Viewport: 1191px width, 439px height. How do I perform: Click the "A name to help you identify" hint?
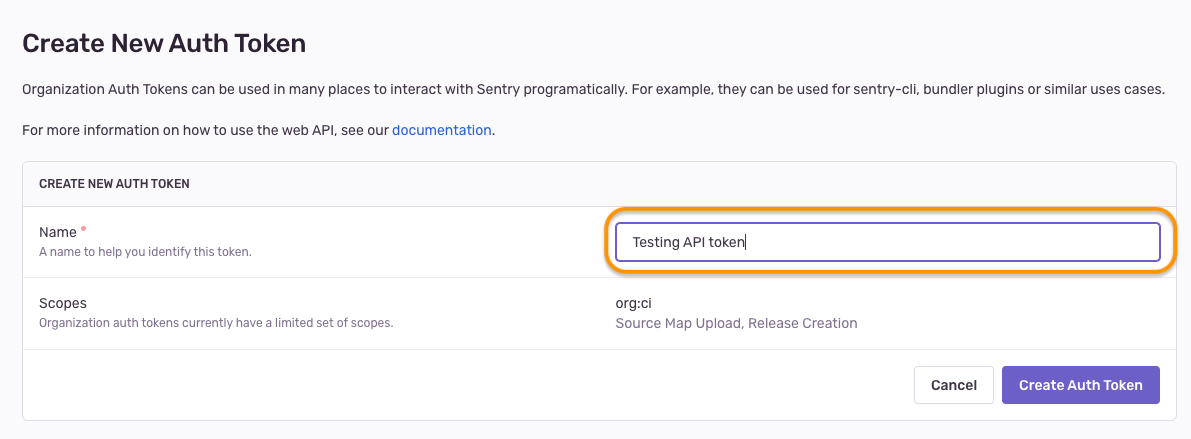click(x=145, y=252)
